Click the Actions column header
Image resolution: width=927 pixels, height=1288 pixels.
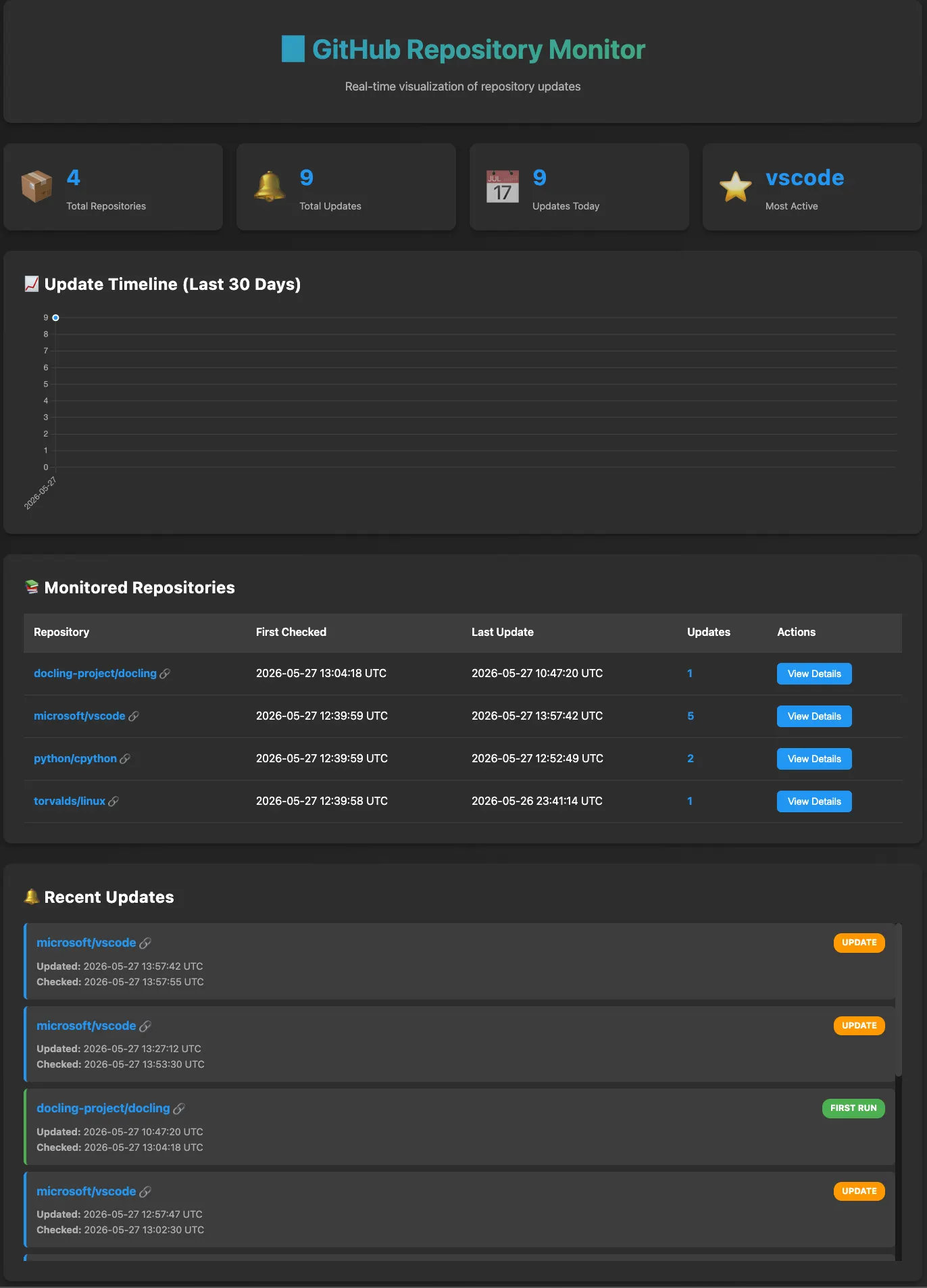[x=796, y=632]
